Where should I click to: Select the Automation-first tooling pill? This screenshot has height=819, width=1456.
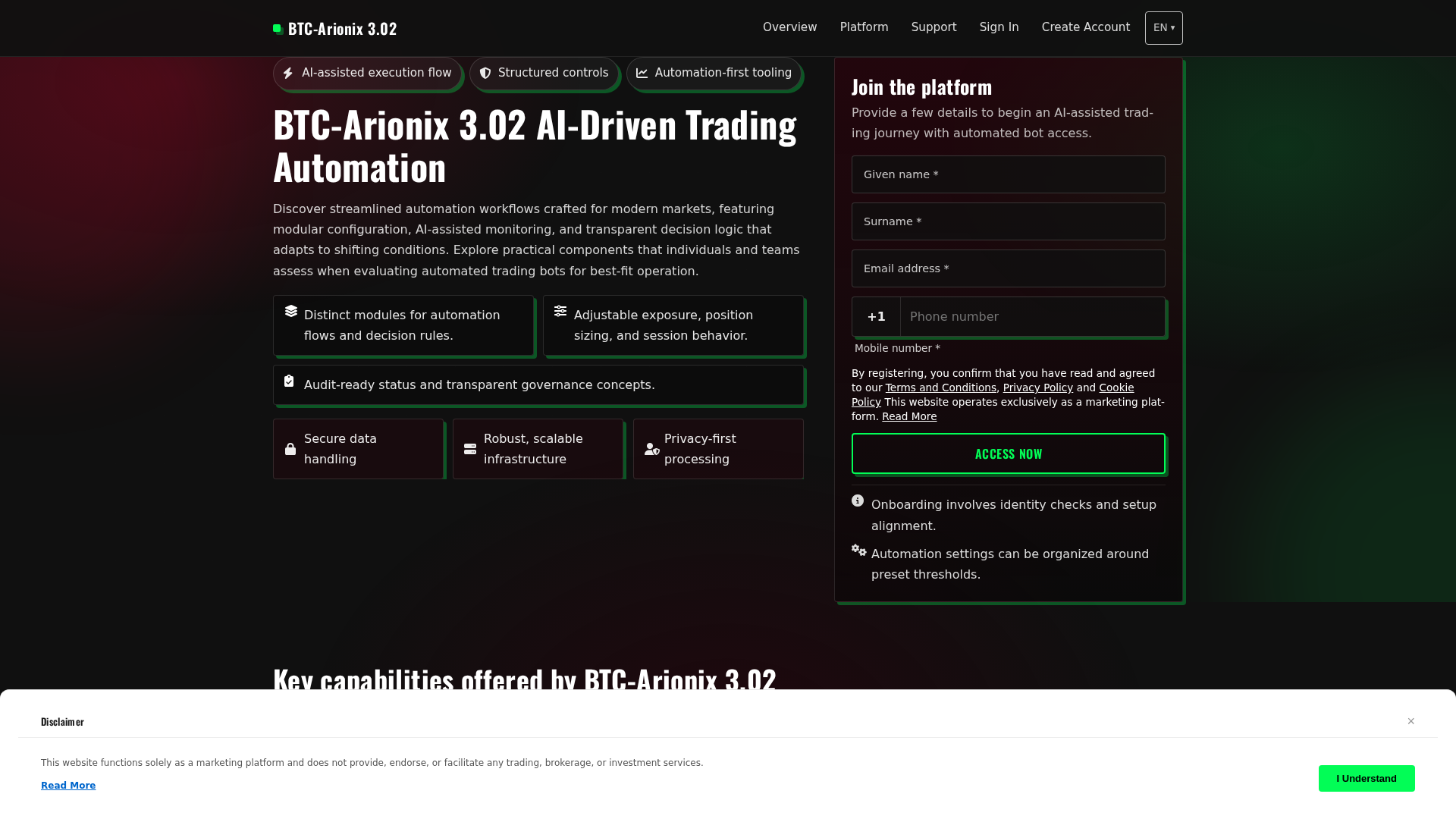[714, 74]
